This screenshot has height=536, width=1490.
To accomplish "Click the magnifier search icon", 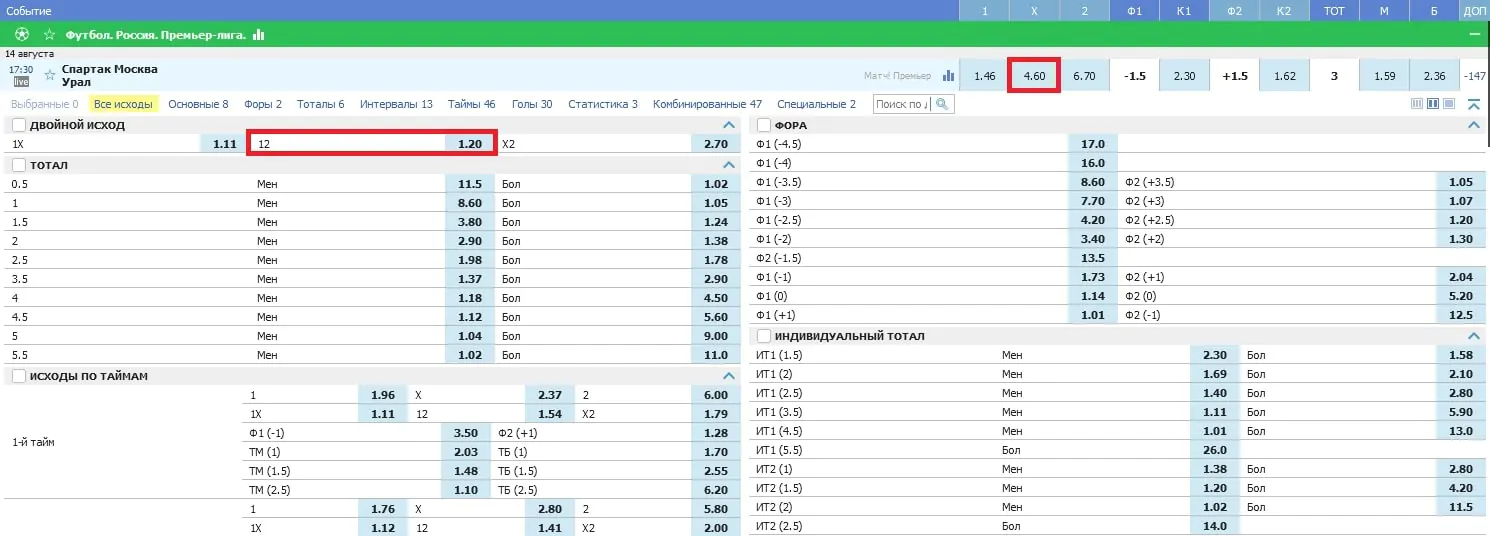I will tap(942, 104).
